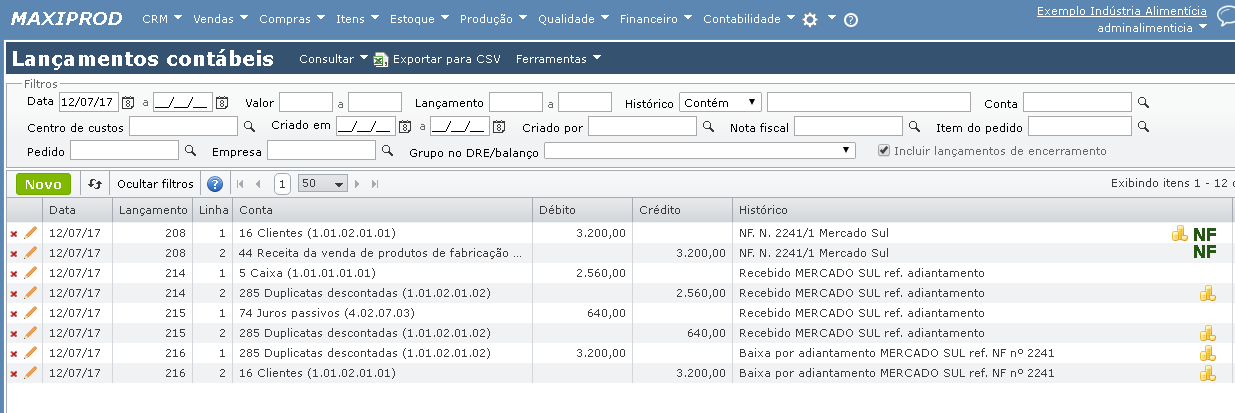Sort by the Conta column header
This screenshot has height=413, width=1235.
point(382,210)
